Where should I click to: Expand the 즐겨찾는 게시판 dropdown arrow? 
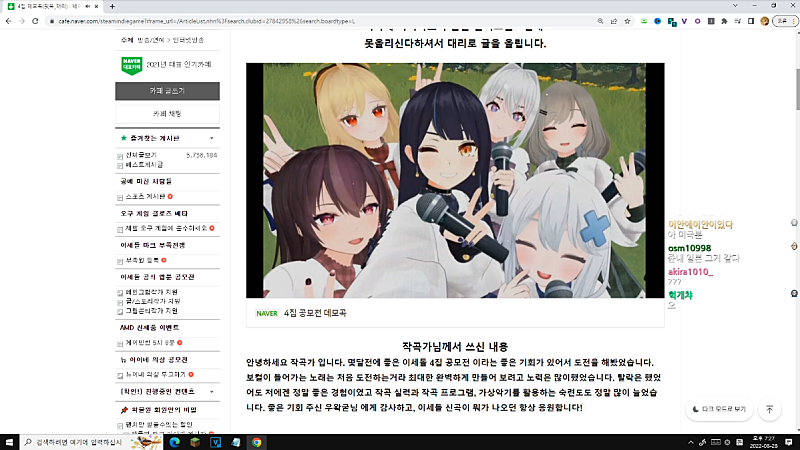[x=212, y=138]
